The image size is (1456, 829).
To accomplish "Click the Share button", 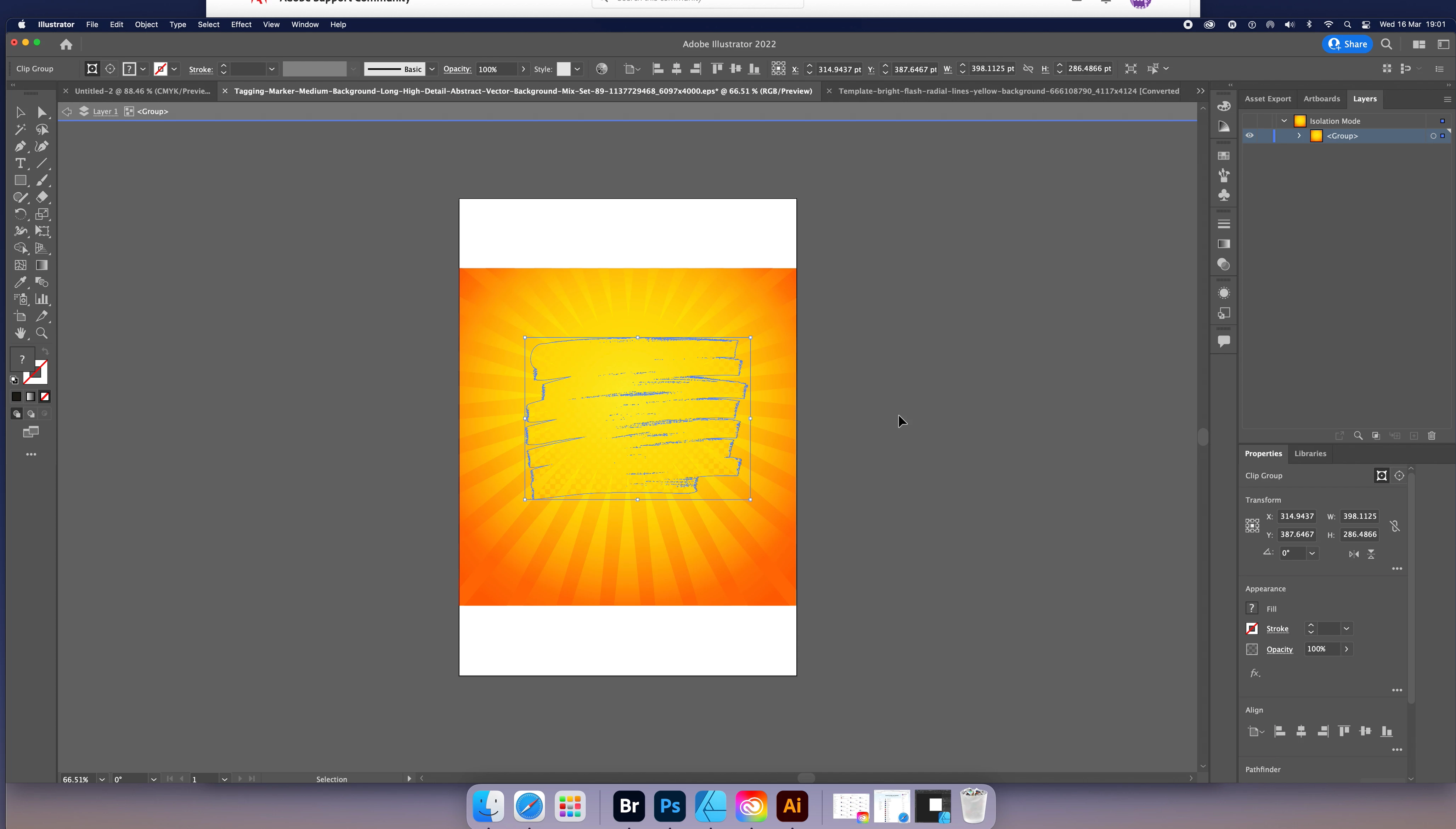I will click(1347, 44).
